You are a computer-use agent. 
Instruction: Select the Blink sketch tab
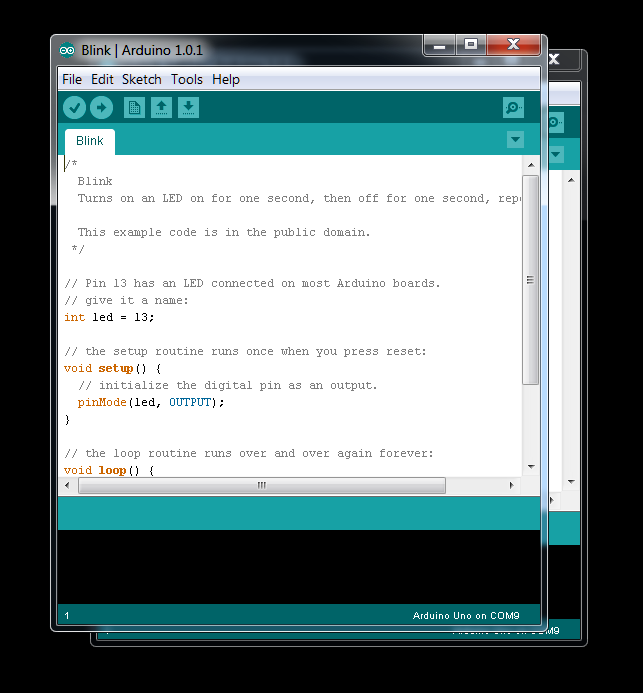point(90,141)
